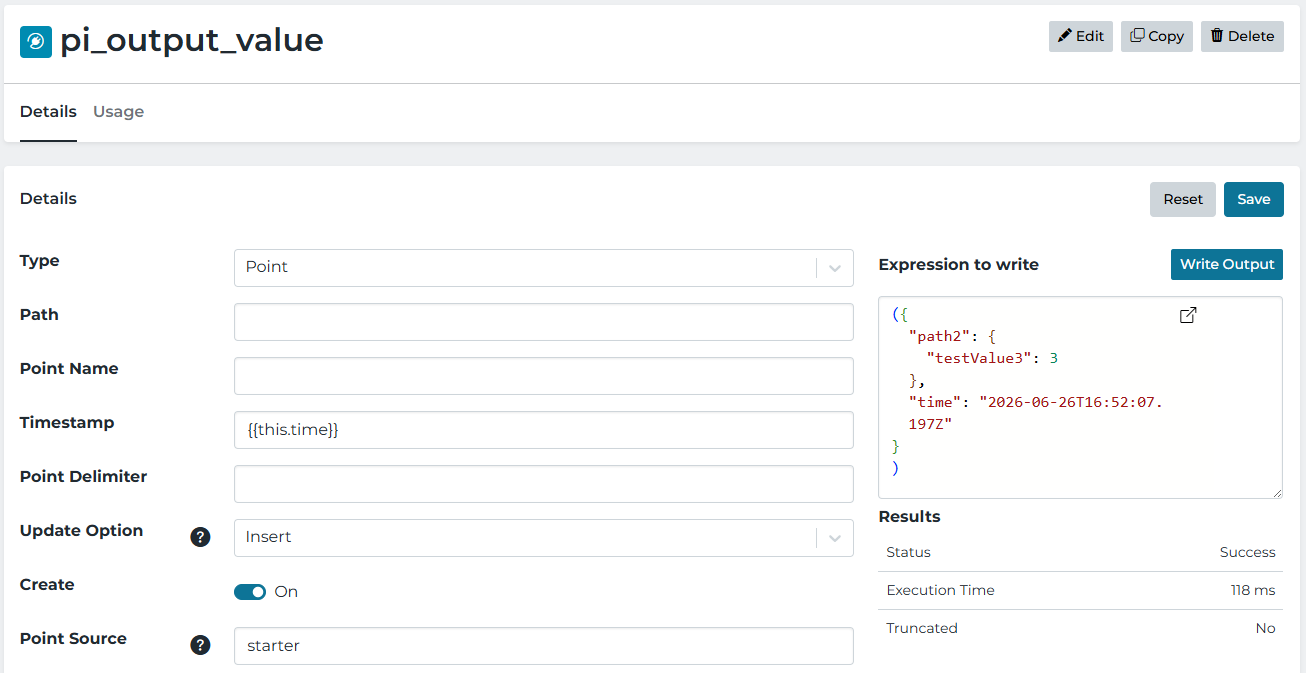This screenshot has width=1306, height=673.
Task: Reset the Details form
Action: tap(1183, 199)
